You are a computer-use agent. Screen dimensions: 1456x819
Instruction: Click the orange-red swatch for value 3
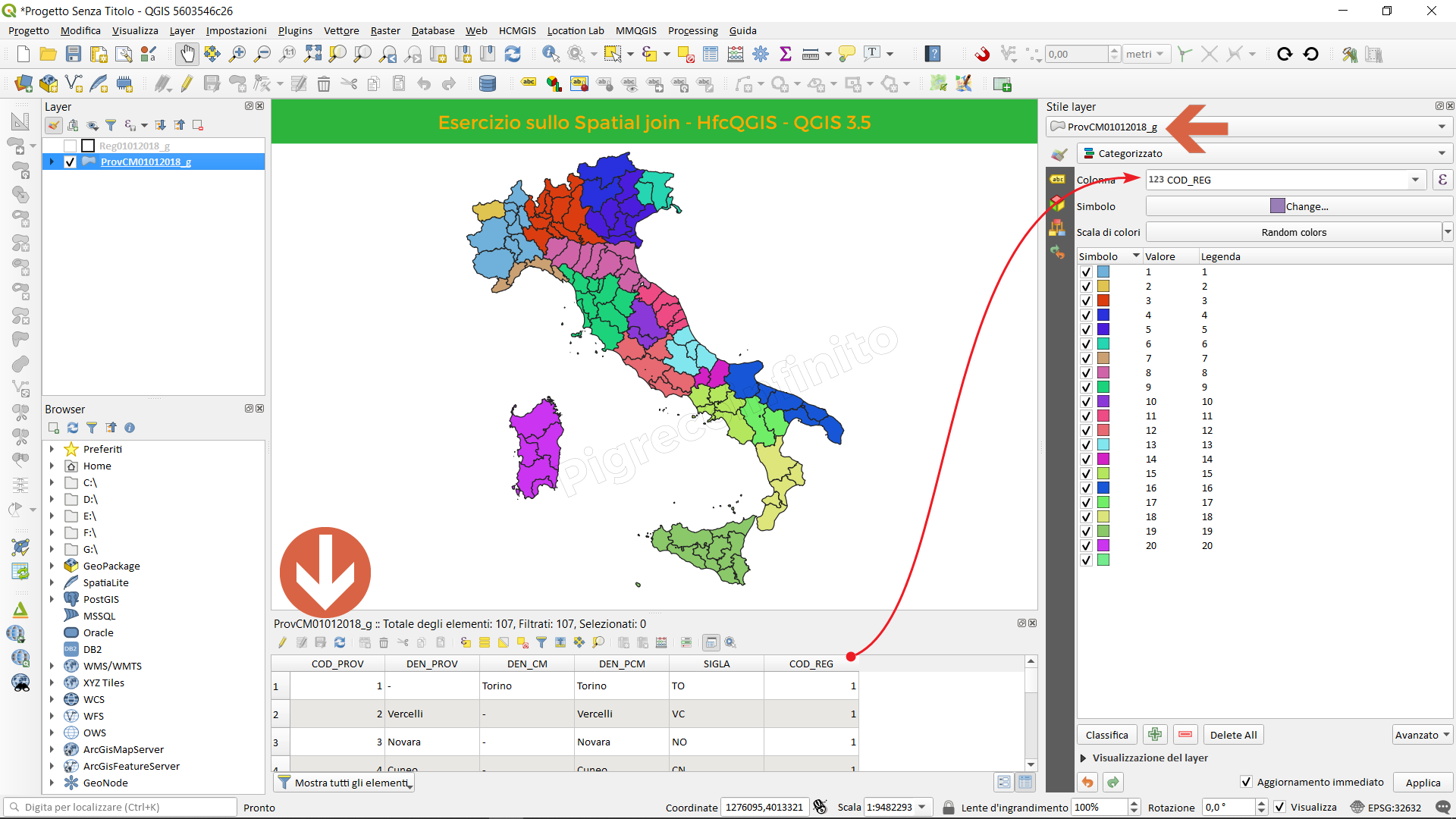(x=1103, y=301)
